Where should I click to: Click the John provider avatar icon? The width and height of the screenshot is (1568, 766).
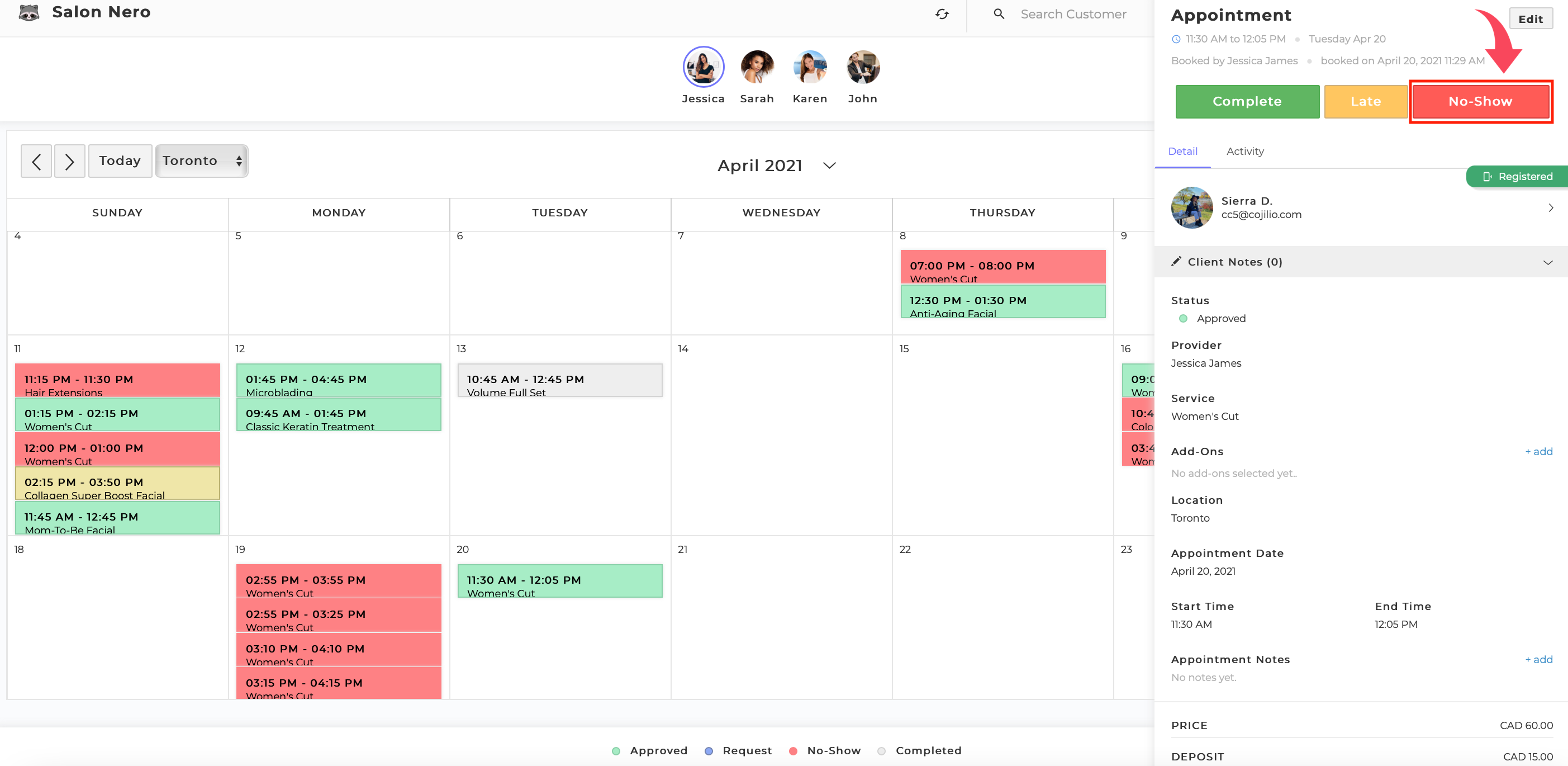[862, 67]
